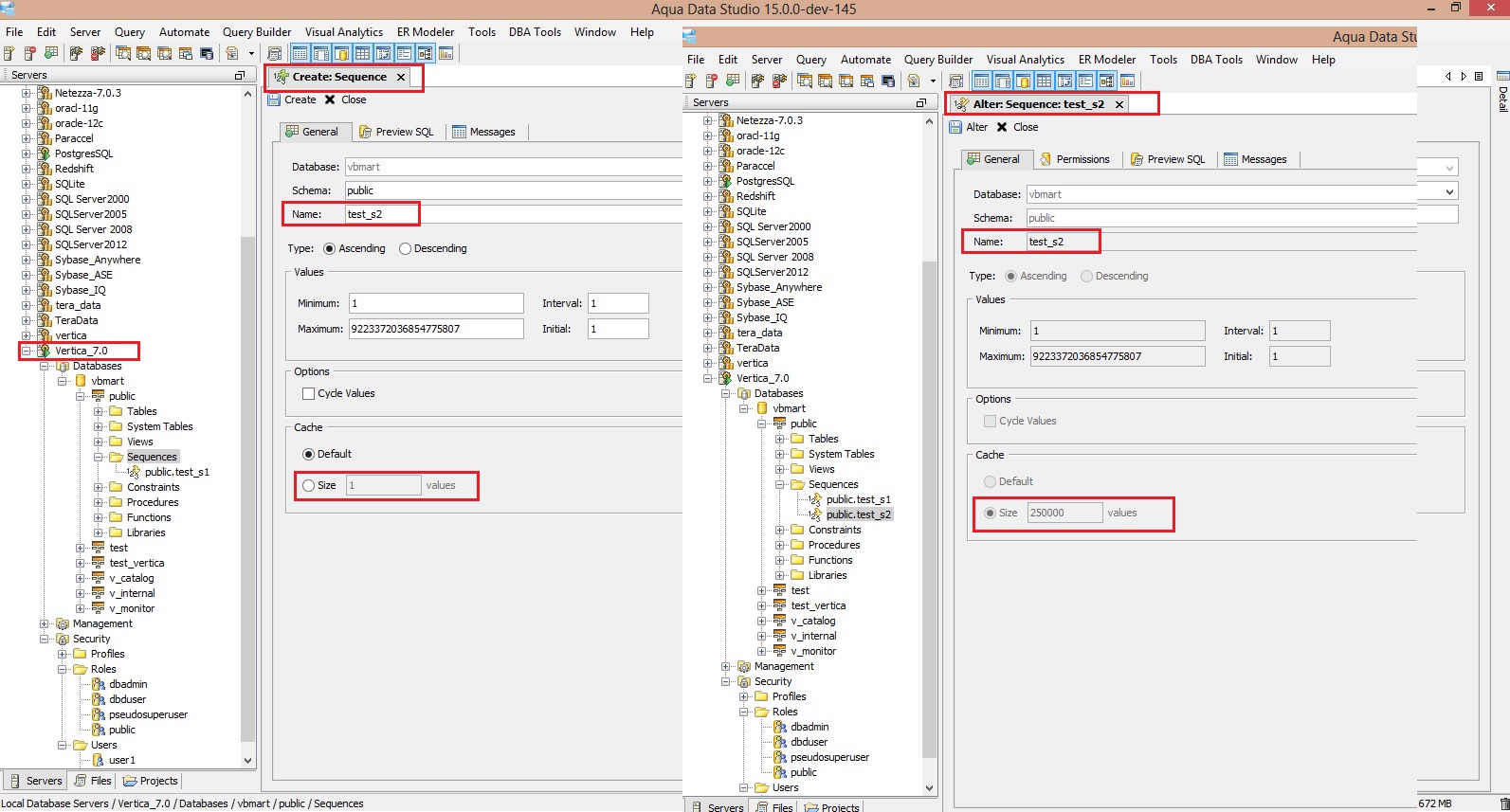Switch to Permissions tab in Alter Sequence
The image size is (1510, 812).
1074,159
